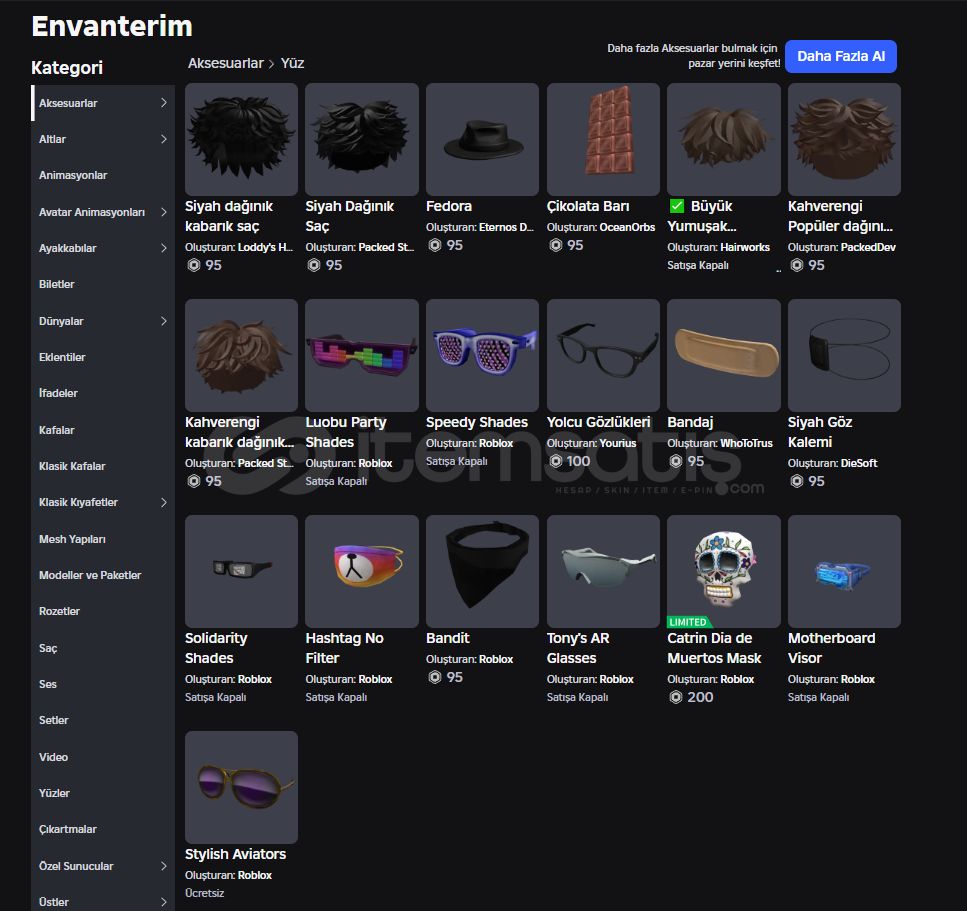This screenshot has height=911, width=967.
Task: Open the Kafalar category
Action: pyautogui.click(x=103, y=430)
